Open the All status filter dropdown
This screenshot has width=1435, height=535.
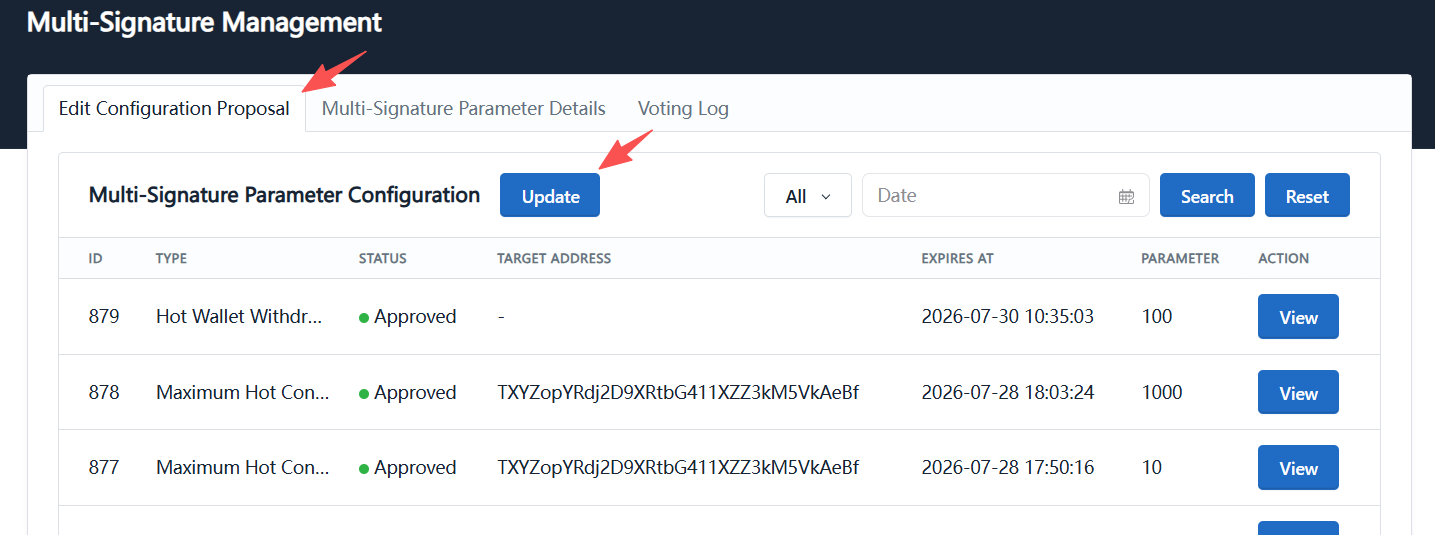point(808,195)
